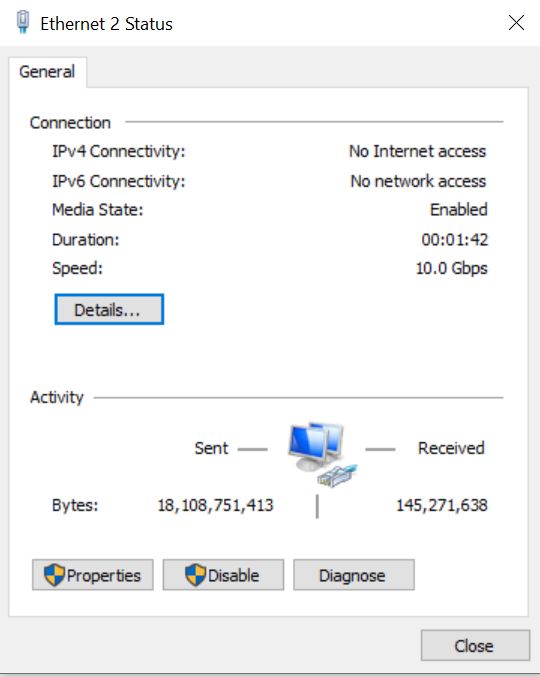The height and width of the screenshot is (677, 540).
Task: Open the Details... button
Action: coord(109,309)
